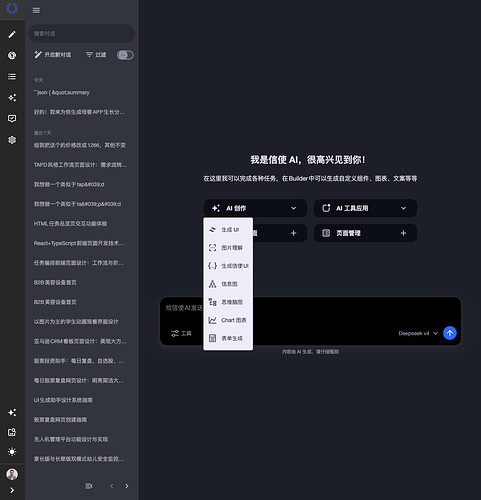Click the magic wand 开启新对话 icon
The height and width of the screenshot is (500, 481).
(38, 55)
